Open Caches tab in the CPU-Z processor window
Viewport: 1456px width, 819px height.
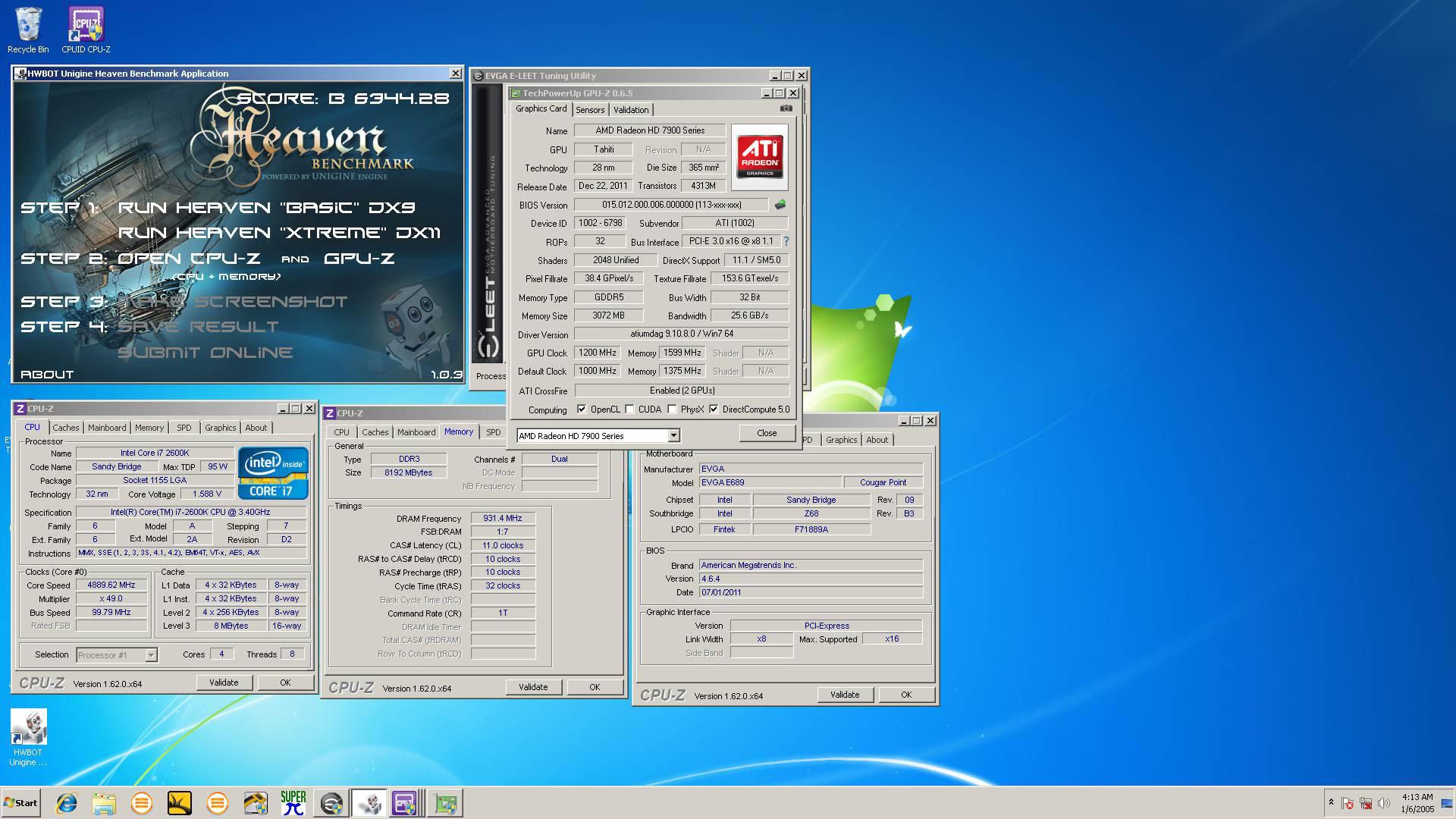[66, 428]
